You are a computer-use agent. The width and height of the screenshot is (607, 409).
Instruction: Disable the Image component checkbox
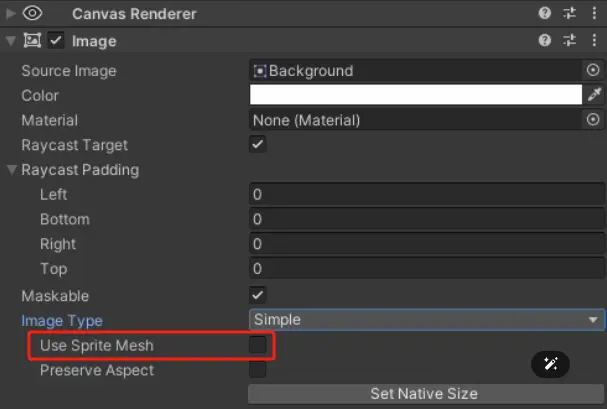(56, 40)
